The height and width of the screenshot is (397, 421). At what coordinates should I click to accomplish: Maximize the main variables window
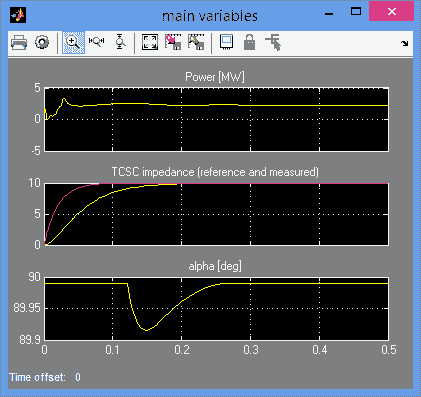pyautogui.click(x=356, y=12)
